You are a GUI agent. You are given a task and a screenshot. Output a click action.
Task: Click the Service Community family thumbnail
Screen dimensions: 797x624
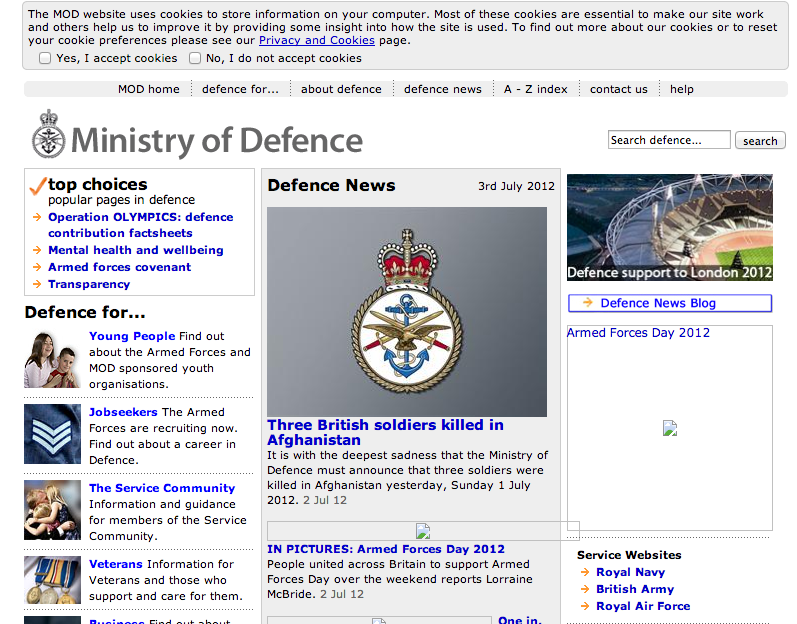[52, 510]
